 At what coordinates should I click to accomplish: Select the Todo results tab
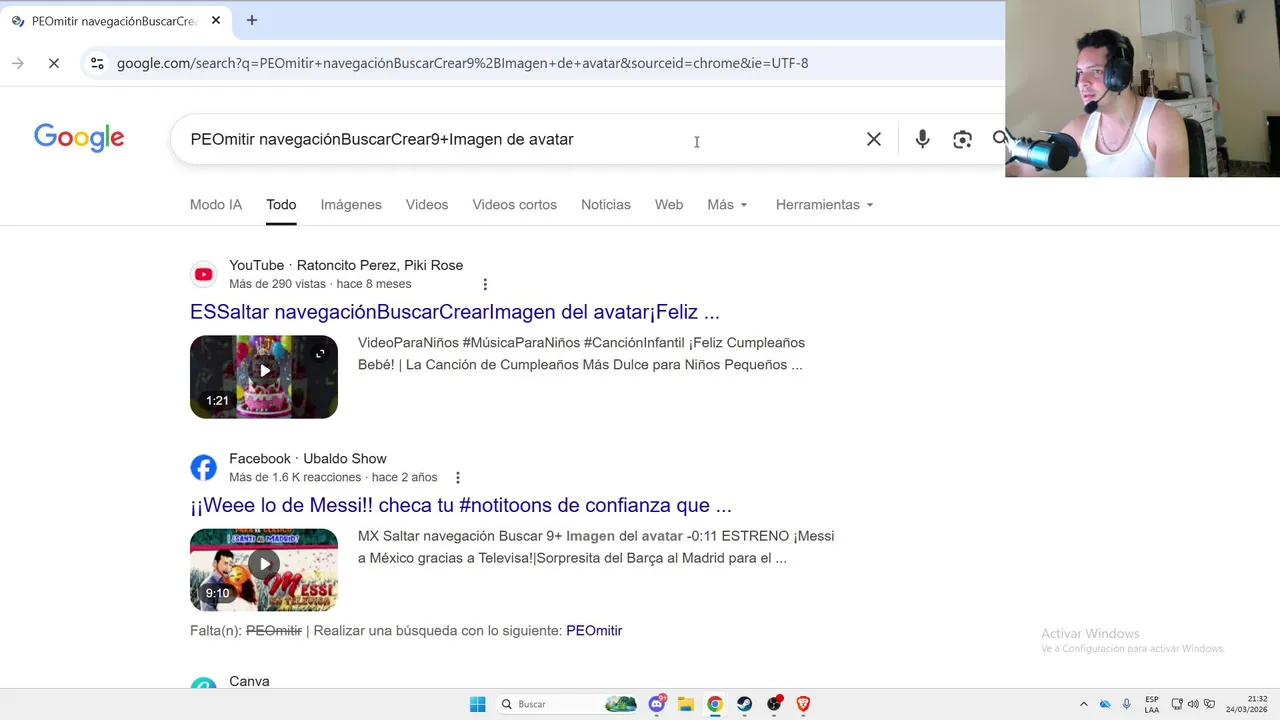[281, 204]
